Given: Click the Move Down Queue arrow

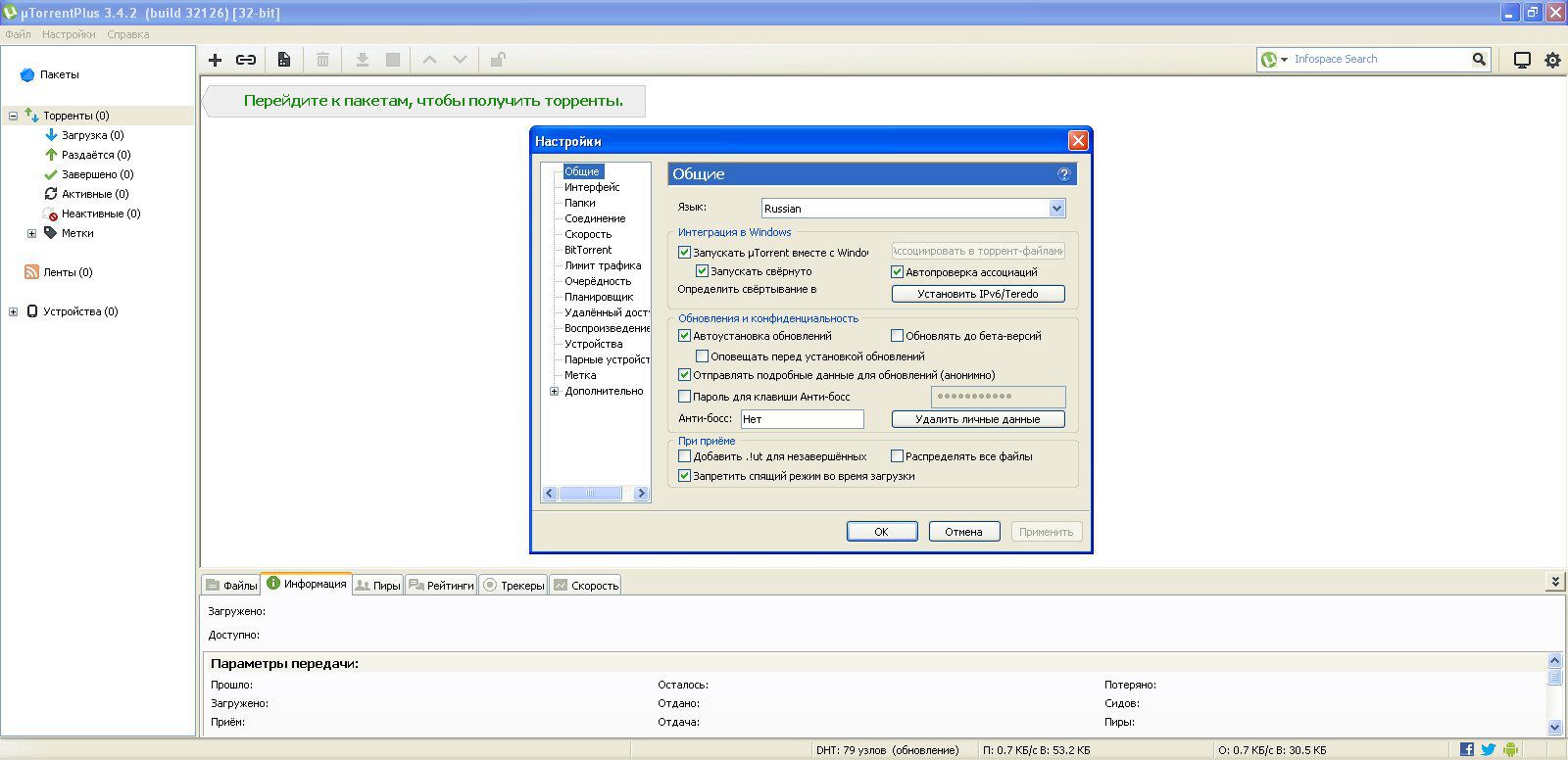Looking at the screenshot, I should (460, 60).
